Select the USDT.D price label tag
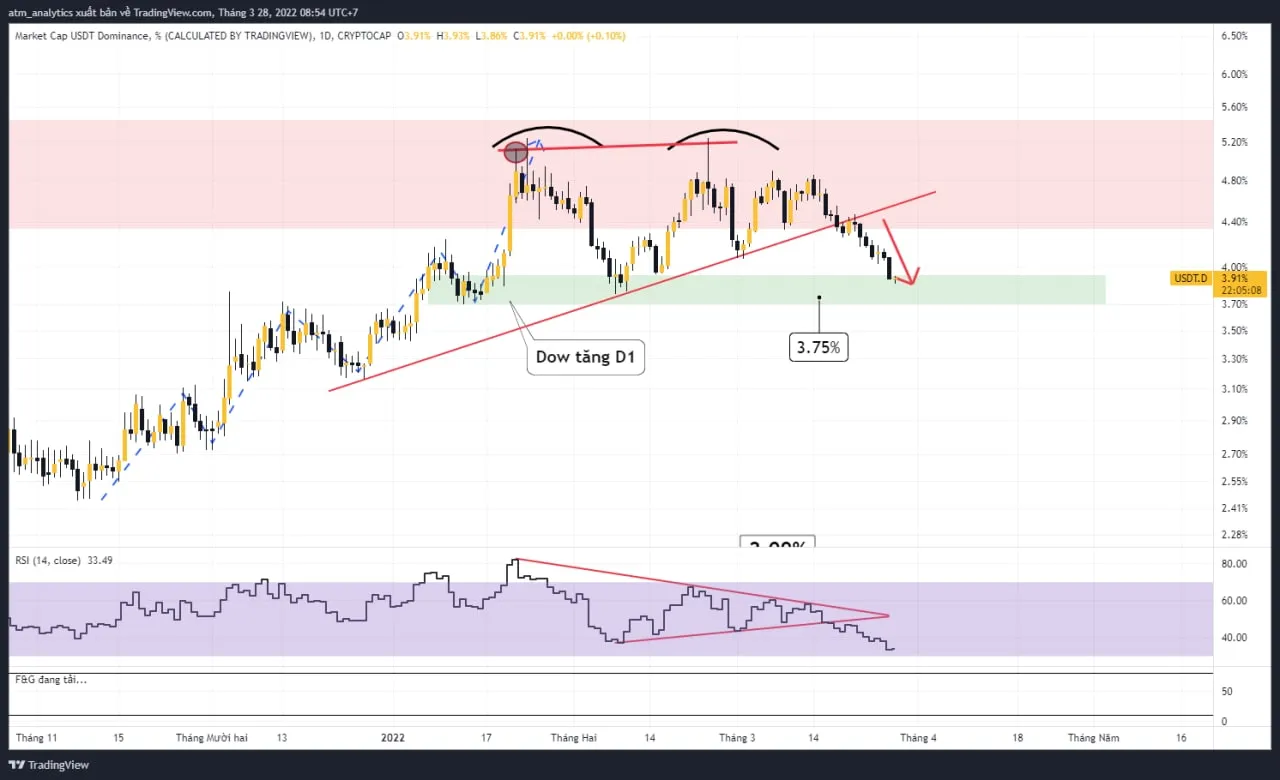 1190,278
